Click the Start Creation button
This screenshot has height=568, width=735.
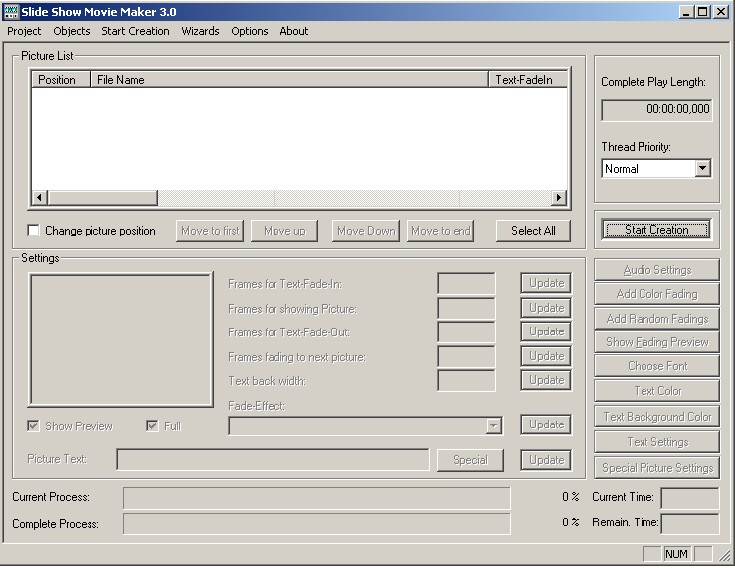tap(657, 230)
